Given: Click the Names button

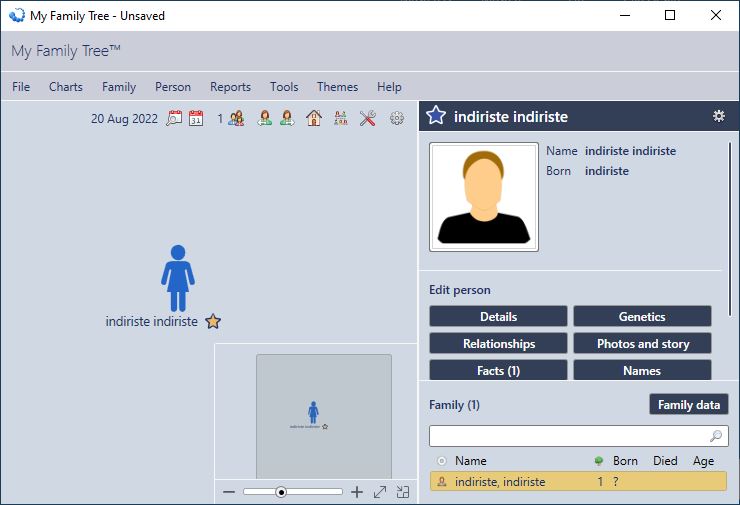Looking at the screenshot, I should 642,370.
